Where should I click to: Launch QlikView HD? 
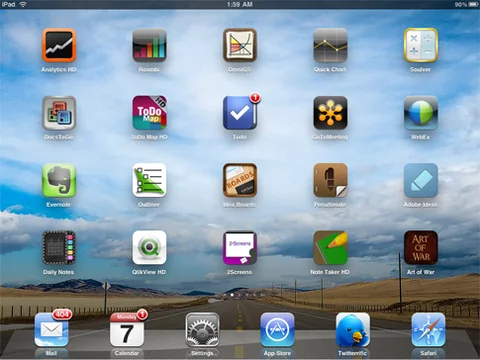click(149, 248)
